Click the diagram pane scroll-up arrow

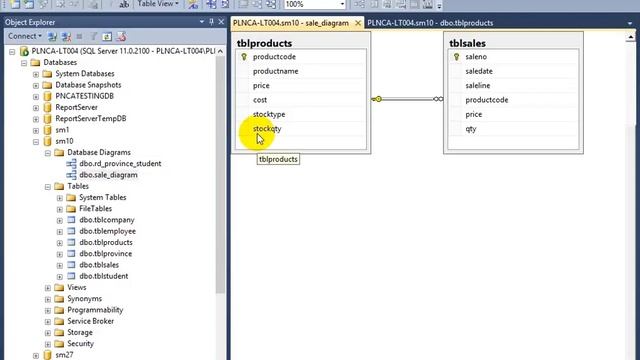(x=631, y=37)
